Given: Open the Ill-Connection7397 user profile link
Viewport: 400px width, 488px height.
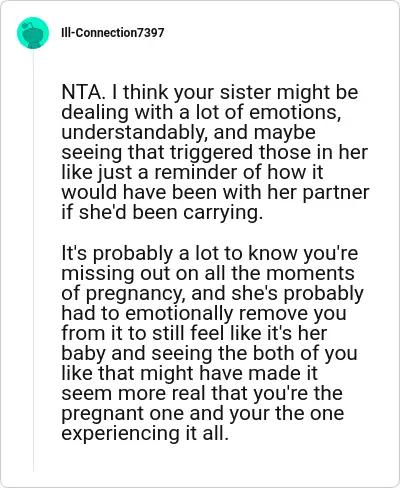Looking at the screenshot, I should [113, 33].
